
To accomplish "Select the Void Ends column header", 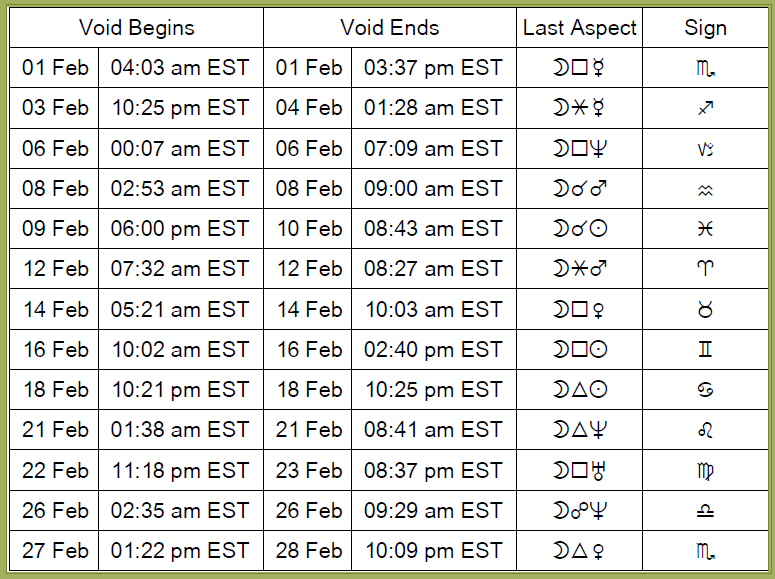I will [390, 28].
